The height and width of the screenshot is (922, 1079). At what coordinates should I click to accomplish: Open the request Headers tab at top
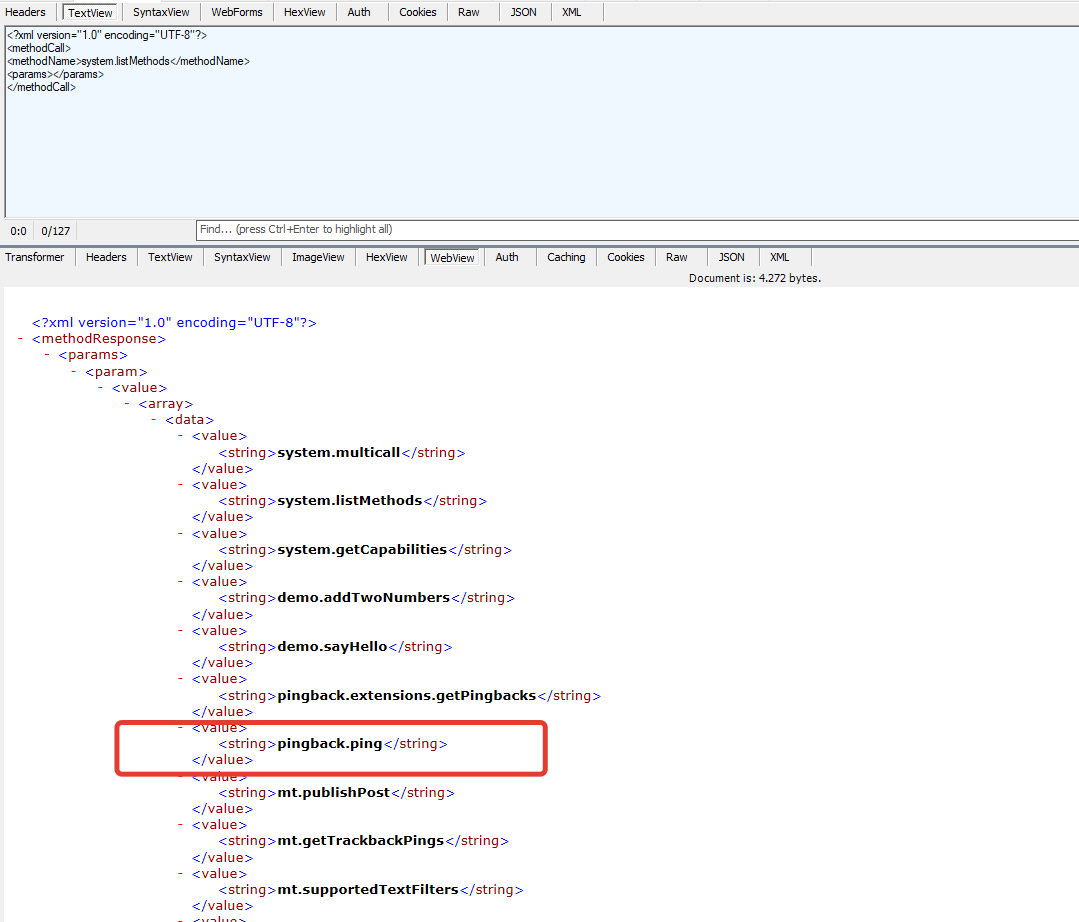pos(26,12)
